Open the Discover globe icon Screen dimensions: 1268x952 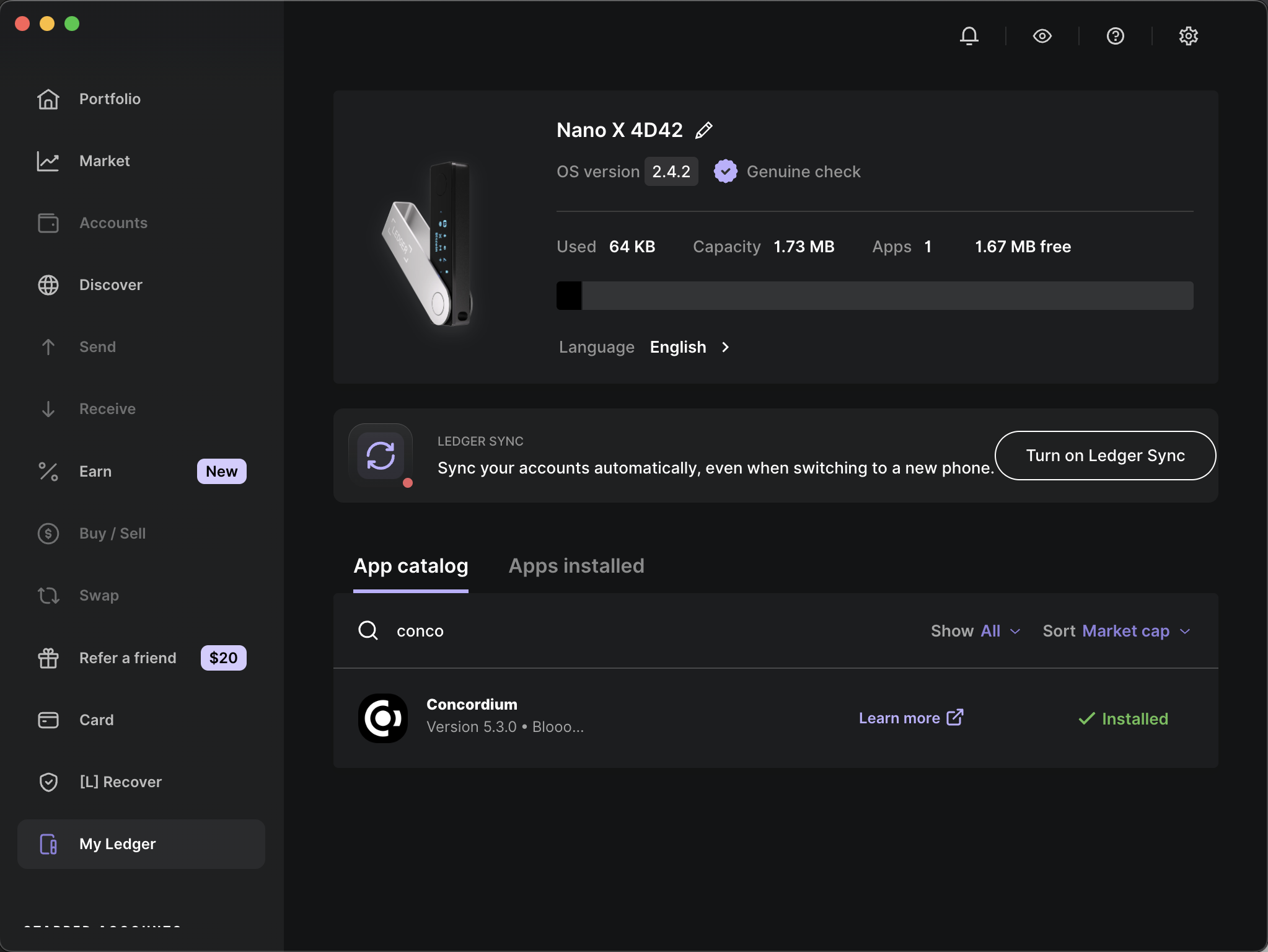(48, 285)
